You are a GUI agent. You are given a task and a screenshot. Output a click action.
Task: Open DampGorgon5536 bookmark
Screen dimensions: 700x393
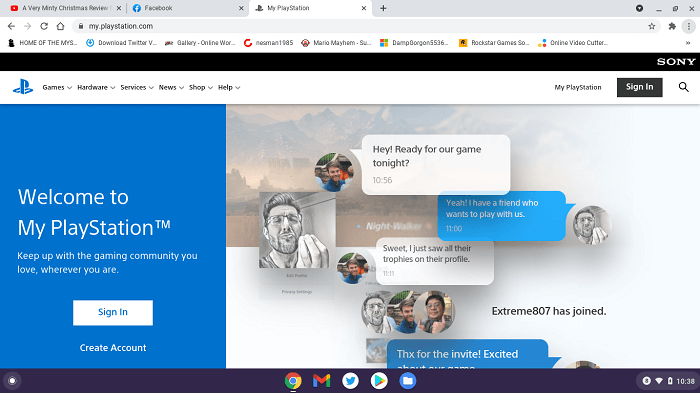(414, 43)
